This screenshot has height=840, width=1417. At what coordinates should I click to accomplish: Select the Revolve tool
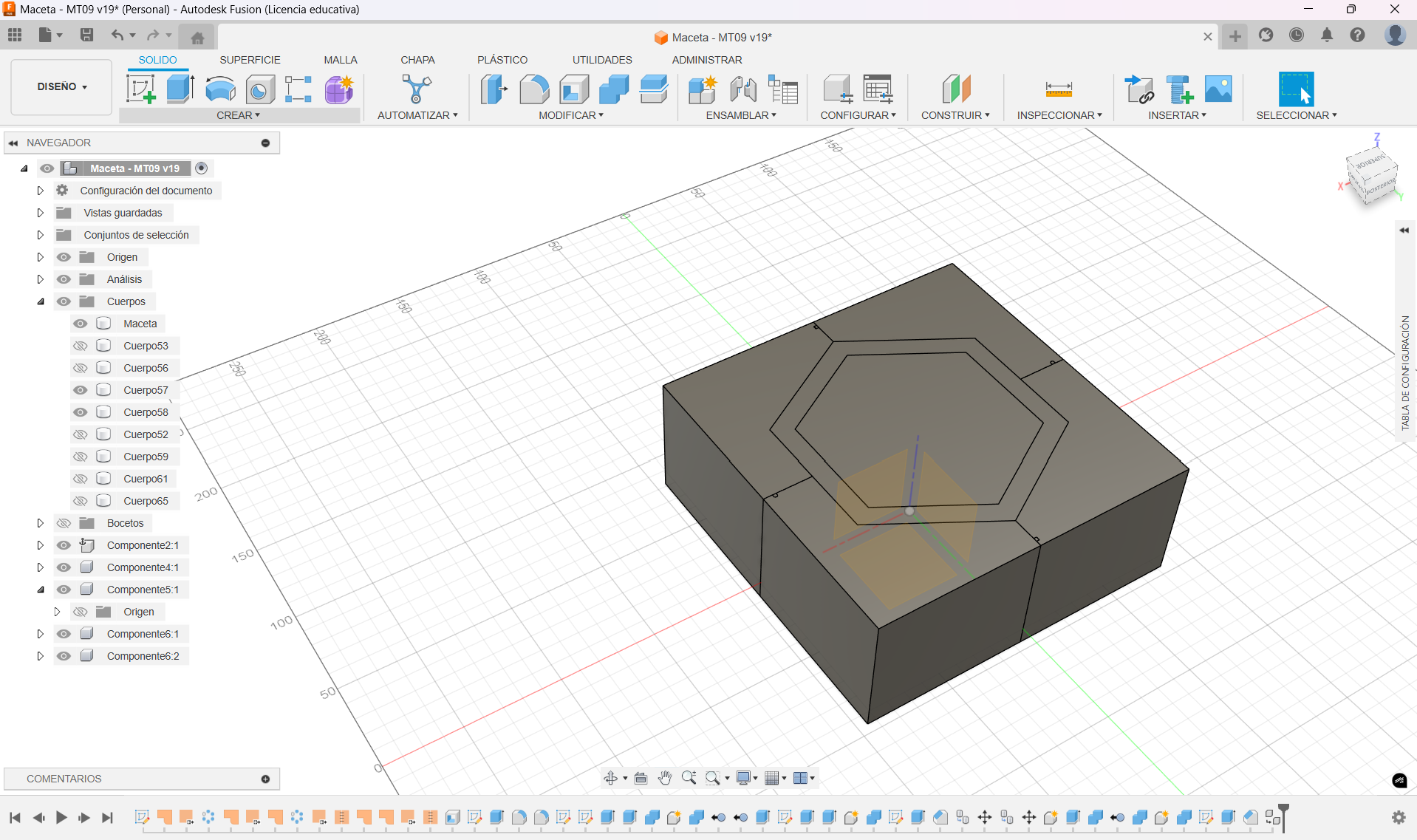click(220, 89)
